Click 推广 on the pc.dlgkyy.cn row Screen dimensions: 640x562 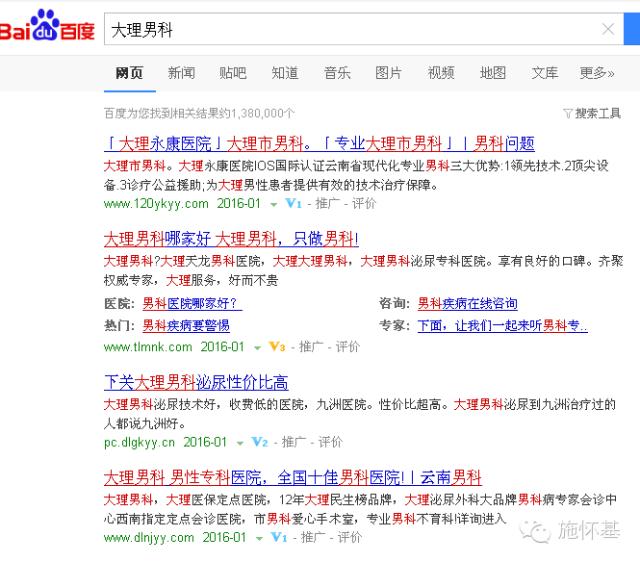click(294, 442)
